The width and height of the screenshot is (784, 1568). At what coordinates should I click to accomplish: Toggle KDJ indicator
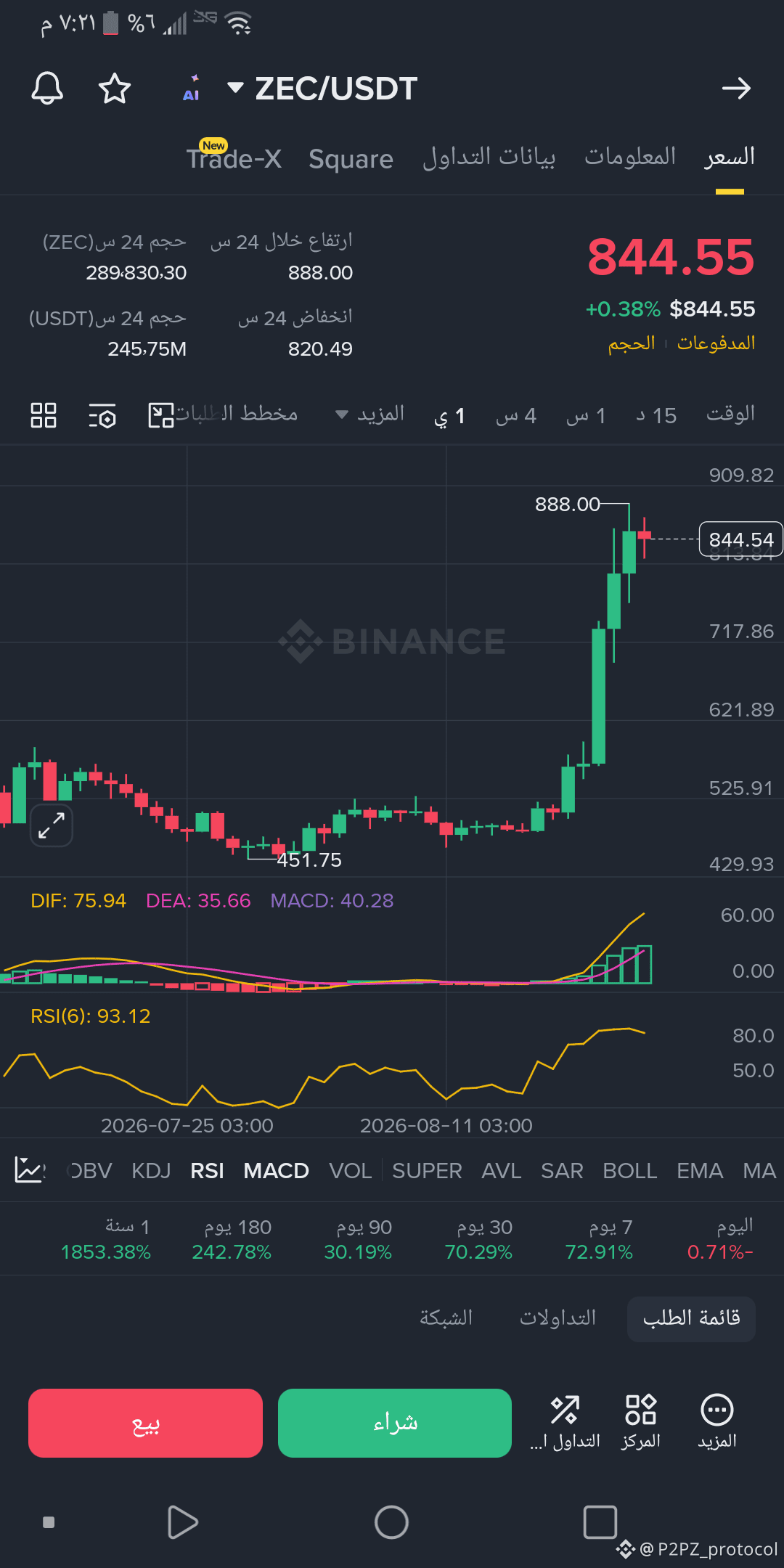pos(151,1171)
